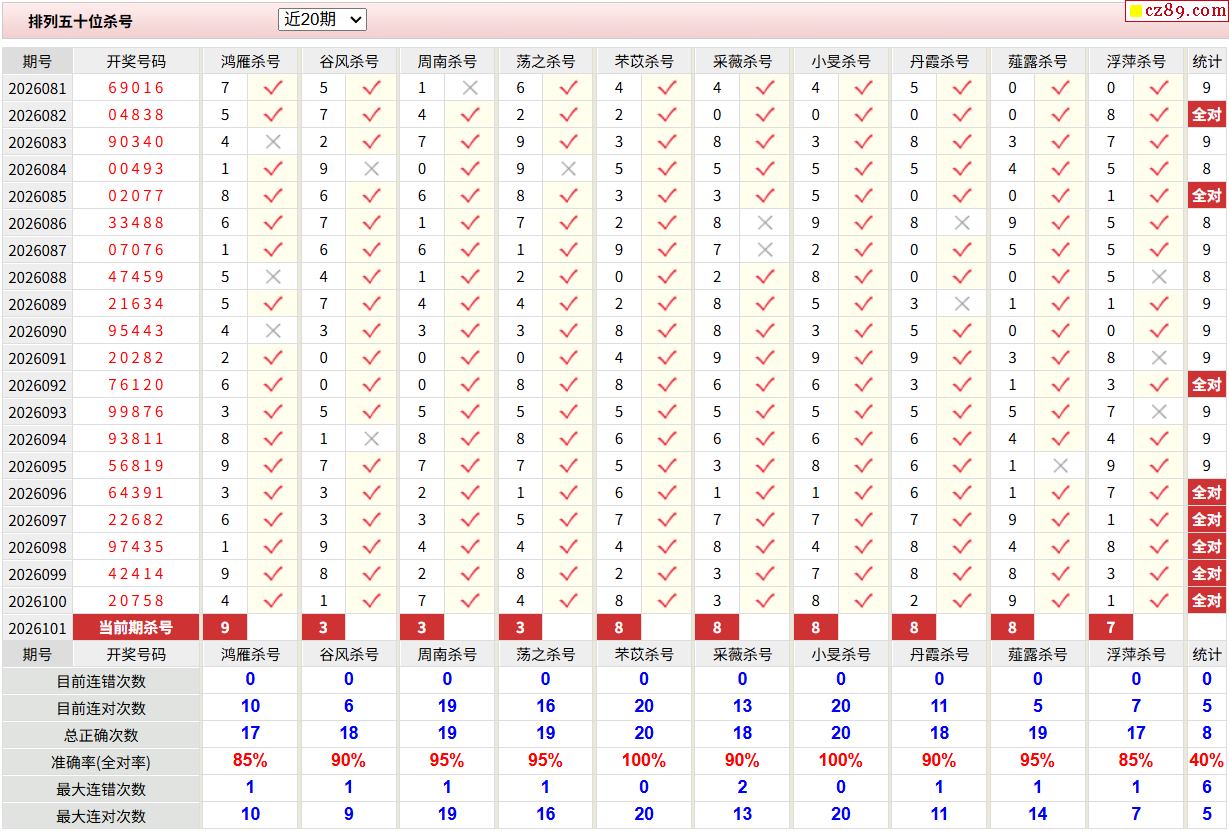Click winning number 69016 in row 2026081
Image resolution: width=1229 pixels, height=831 pixels.
pyautogui.click(x=136, y=88)
